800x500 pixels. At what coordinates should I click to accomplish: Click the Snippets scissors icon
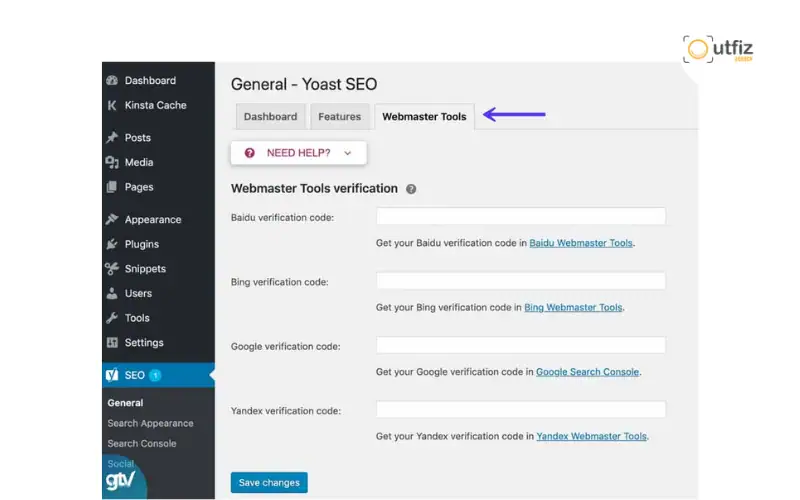112,268
